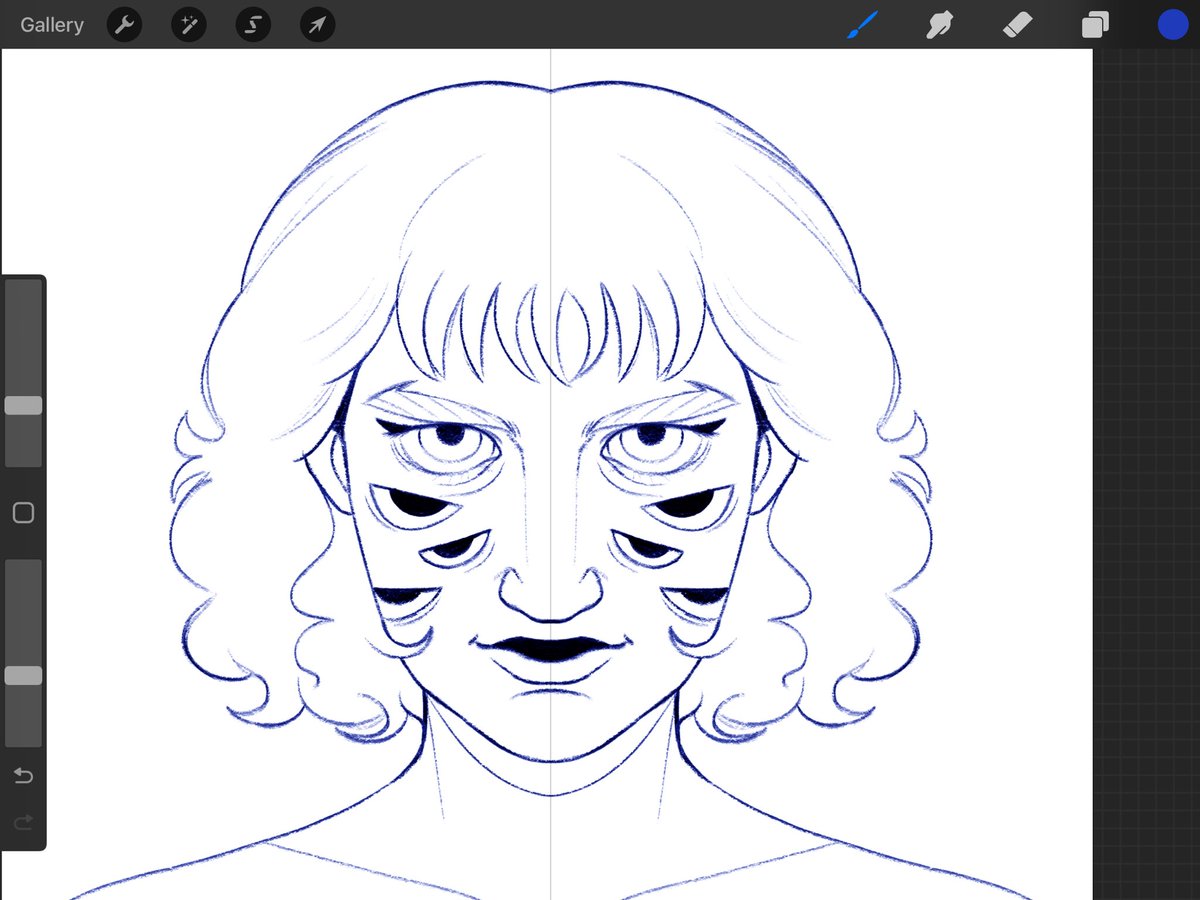Activate the Selection tool

[x=253, y=25]
